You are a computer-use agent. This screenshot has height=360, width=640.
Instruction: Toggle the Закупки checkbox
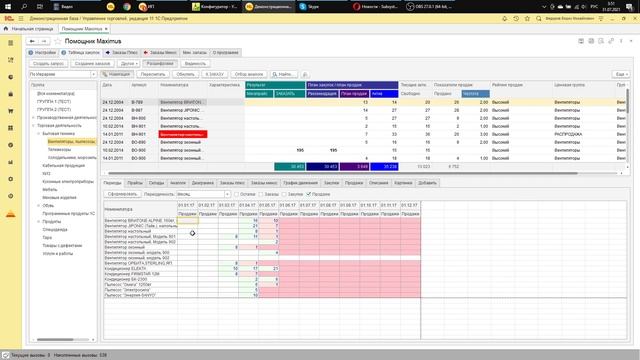pyautogui.click(x=284, y=194)
